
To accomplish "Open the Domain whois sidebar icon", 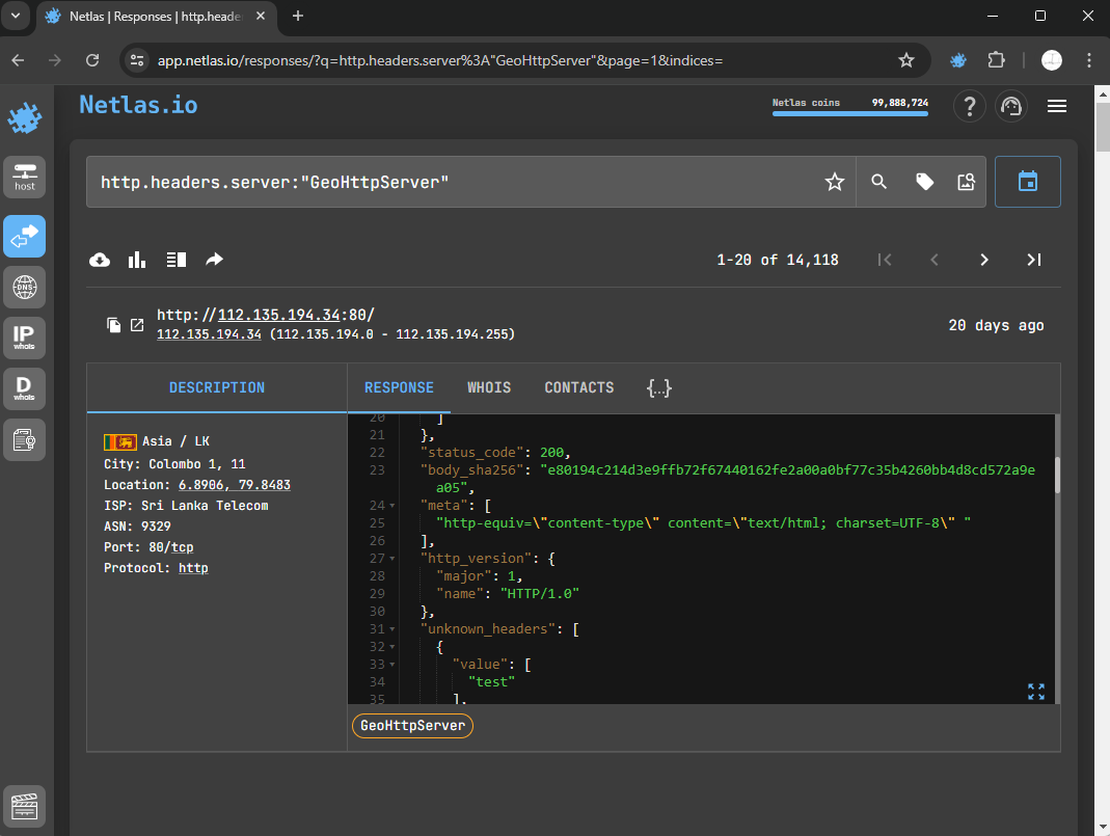I will pyautogui.click(x=24, y=387).
